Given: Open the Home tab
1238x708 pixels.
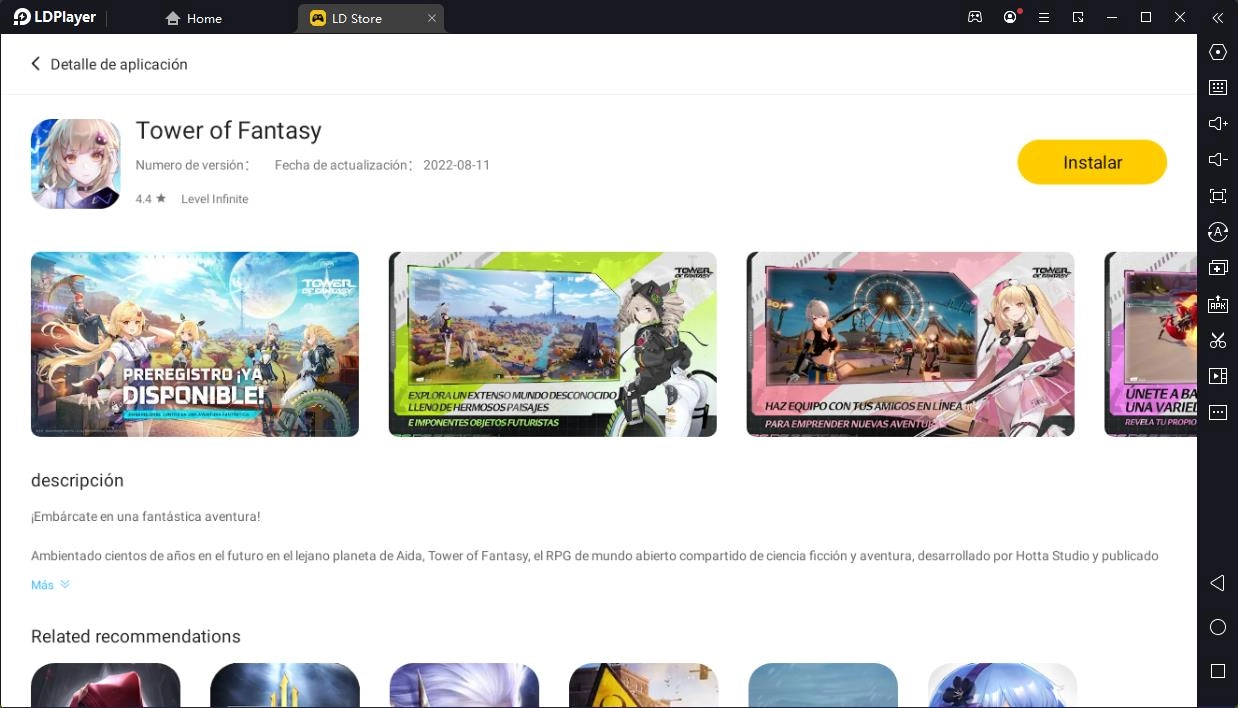Looking at the screenshot, I should pyautogui.click(x=193, y=18).
